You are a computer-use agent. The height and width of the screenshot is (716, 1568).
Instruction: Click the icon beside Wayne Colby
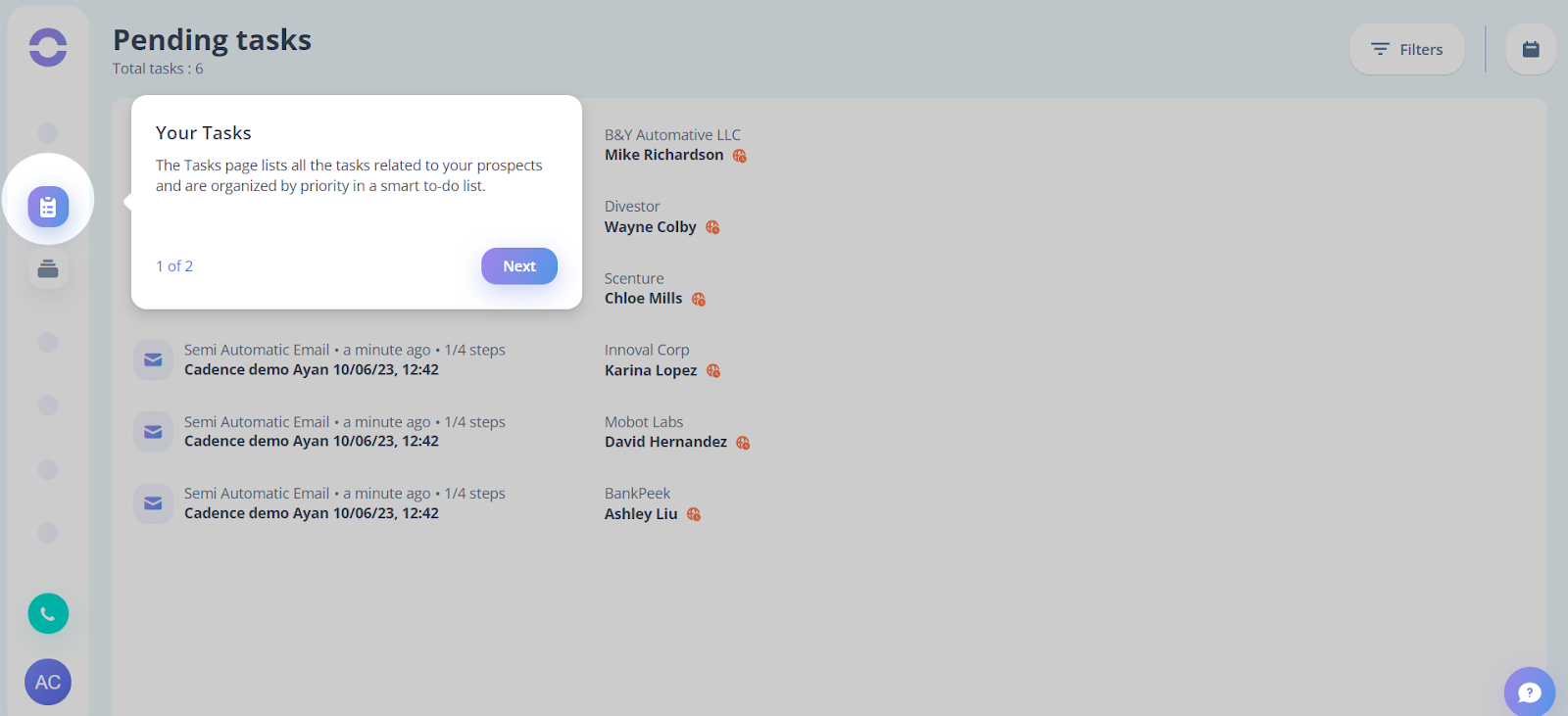click(712, 227)
